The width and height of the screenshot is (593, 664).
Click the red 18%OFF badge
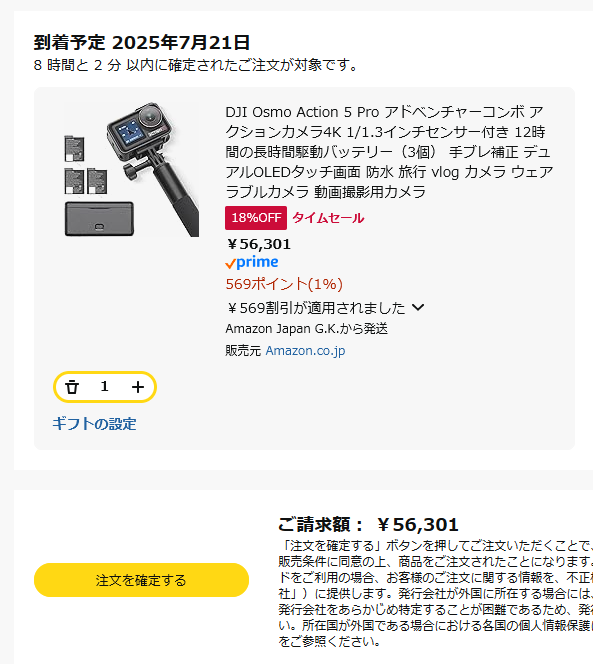[256, 218]
